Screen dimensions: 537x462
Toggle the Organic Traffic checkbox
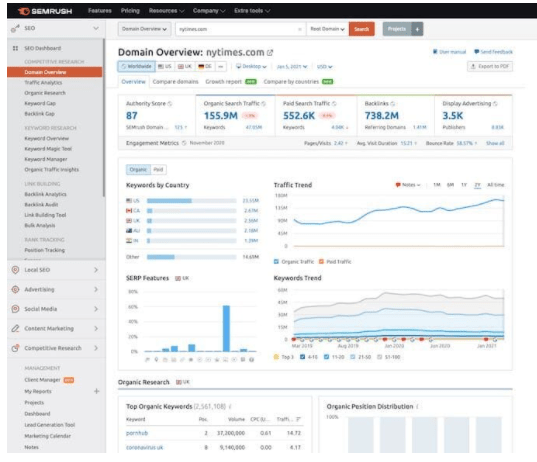[x=276, y=262]
